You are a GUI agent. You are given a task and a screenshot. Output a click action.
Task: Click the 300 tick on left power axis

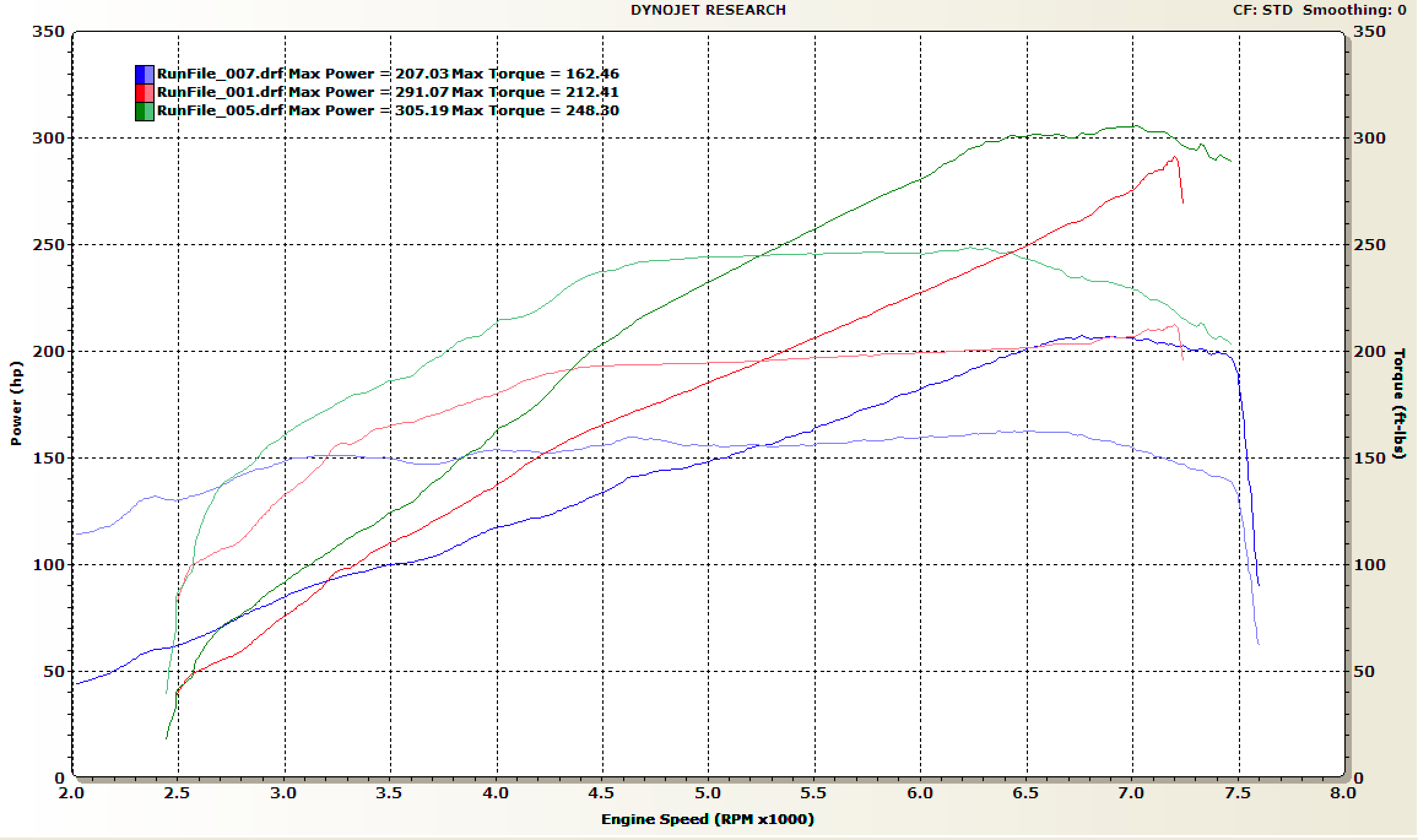pyautogui.click(x=48, y=138)
